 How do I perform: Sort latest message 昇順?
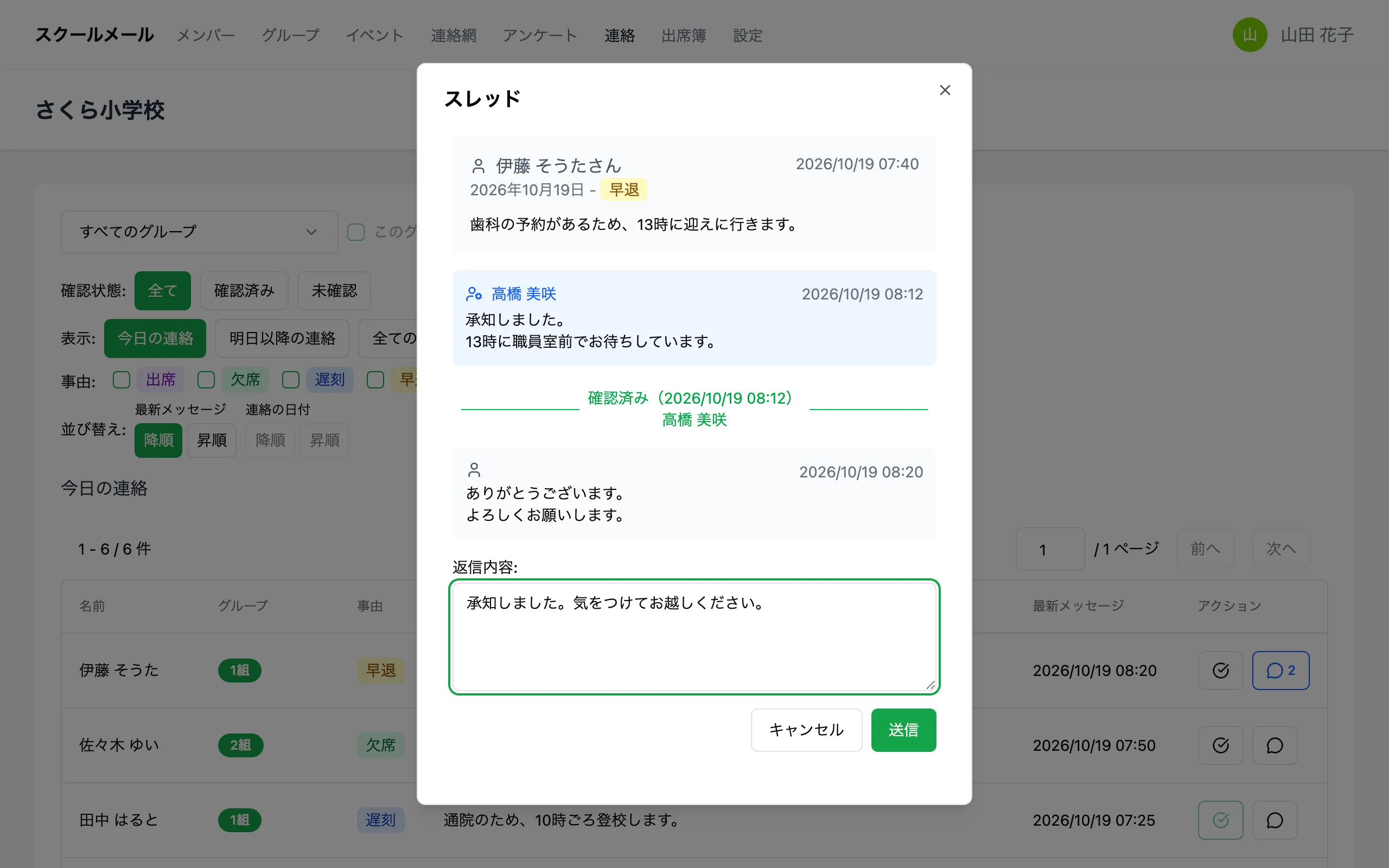(212, 441)
